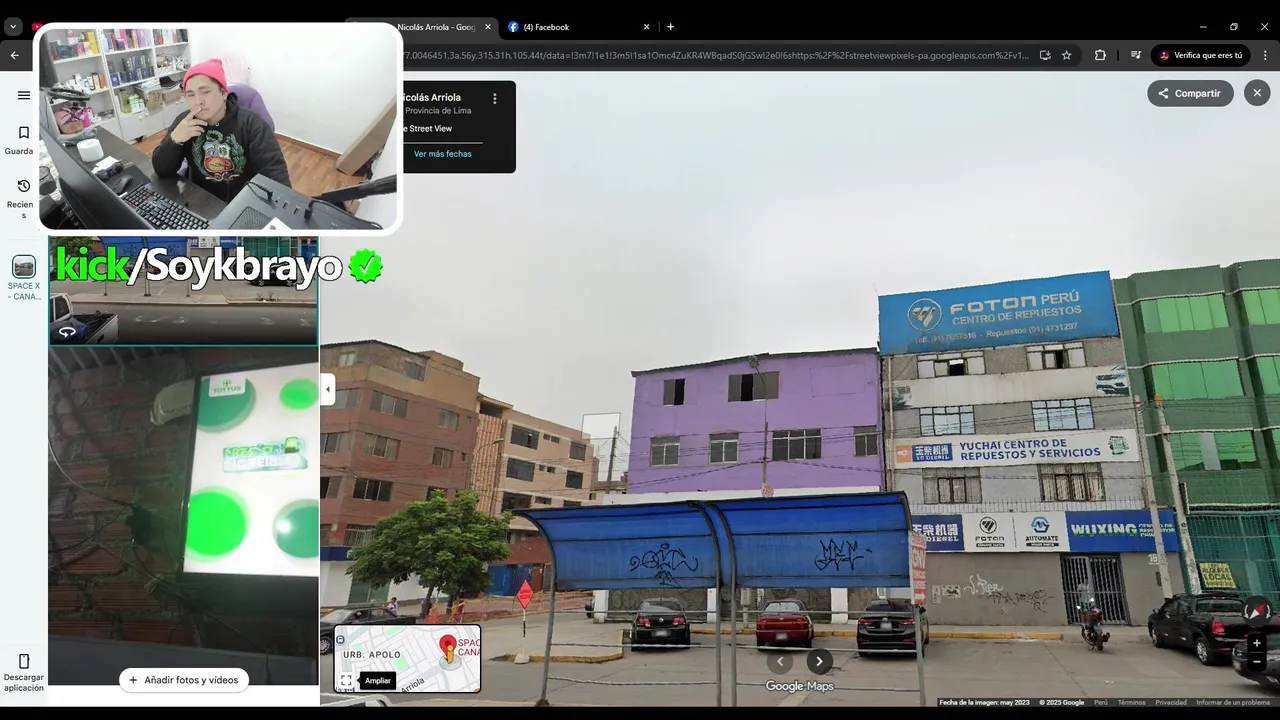Open the Google Maps hamburger menu
Screen dimensions: 1280x720
pyautogui.click(x=24, y=95)
